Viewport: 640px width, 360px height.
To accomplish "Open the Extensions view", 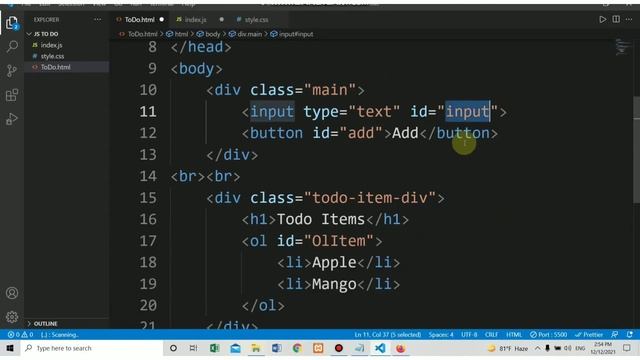I will pos(12,95).
